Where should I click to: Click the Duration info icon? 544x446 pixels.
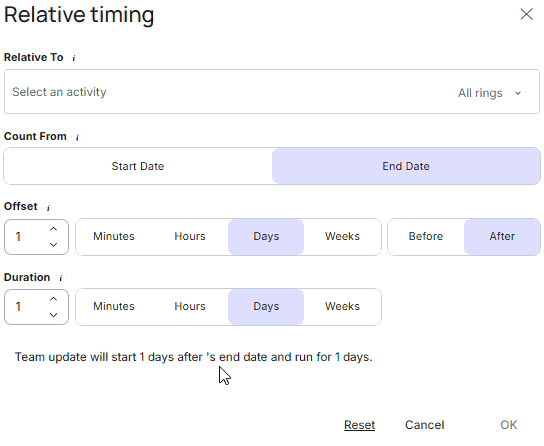coord(61,278)
